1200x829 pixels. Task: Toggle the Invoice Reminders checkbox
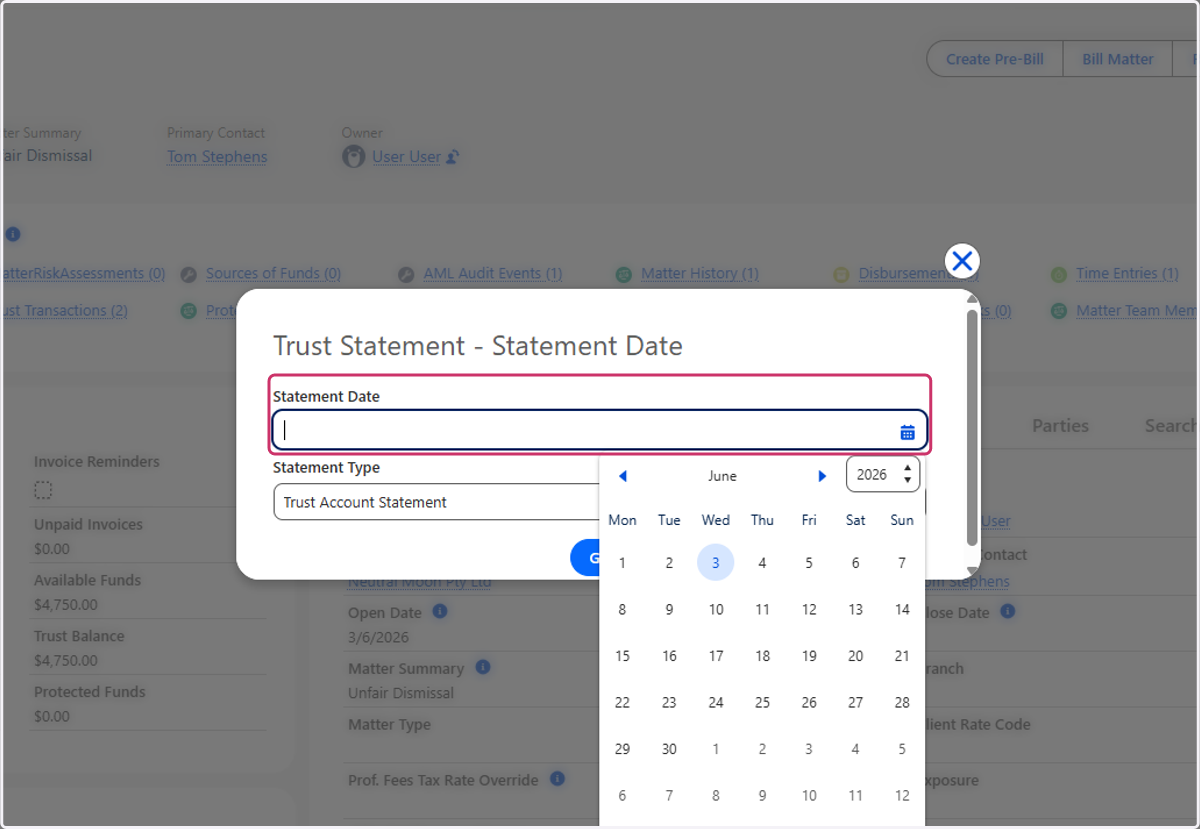coord(43,490)
